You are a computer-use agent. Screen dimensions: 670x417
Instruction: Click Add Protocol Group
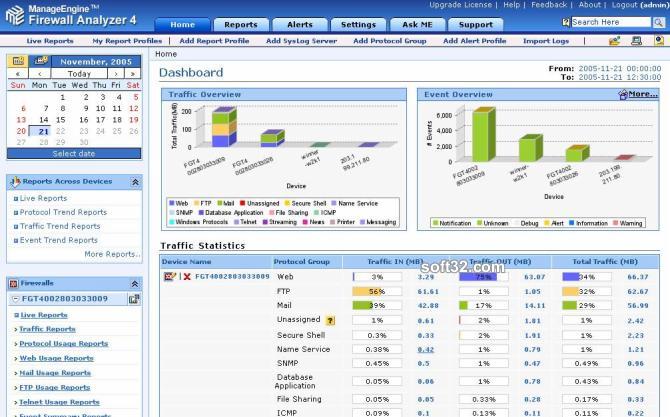pyautogui.click(x=390, y=41)
